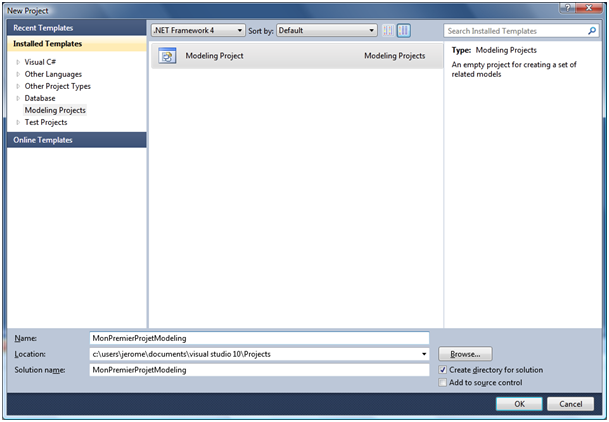
Task: Open the Online Templates section
Action: [42, 140]
